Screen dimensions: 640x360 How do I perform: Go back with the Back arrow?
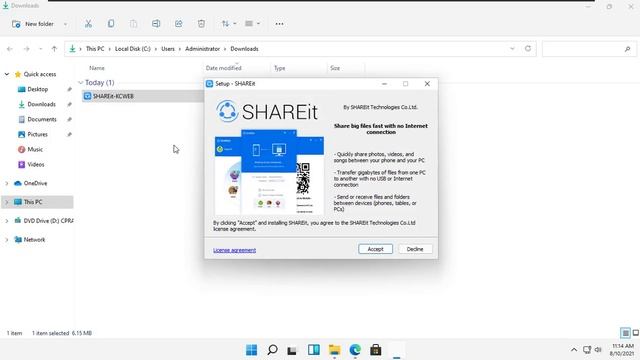tap(10, 49)
